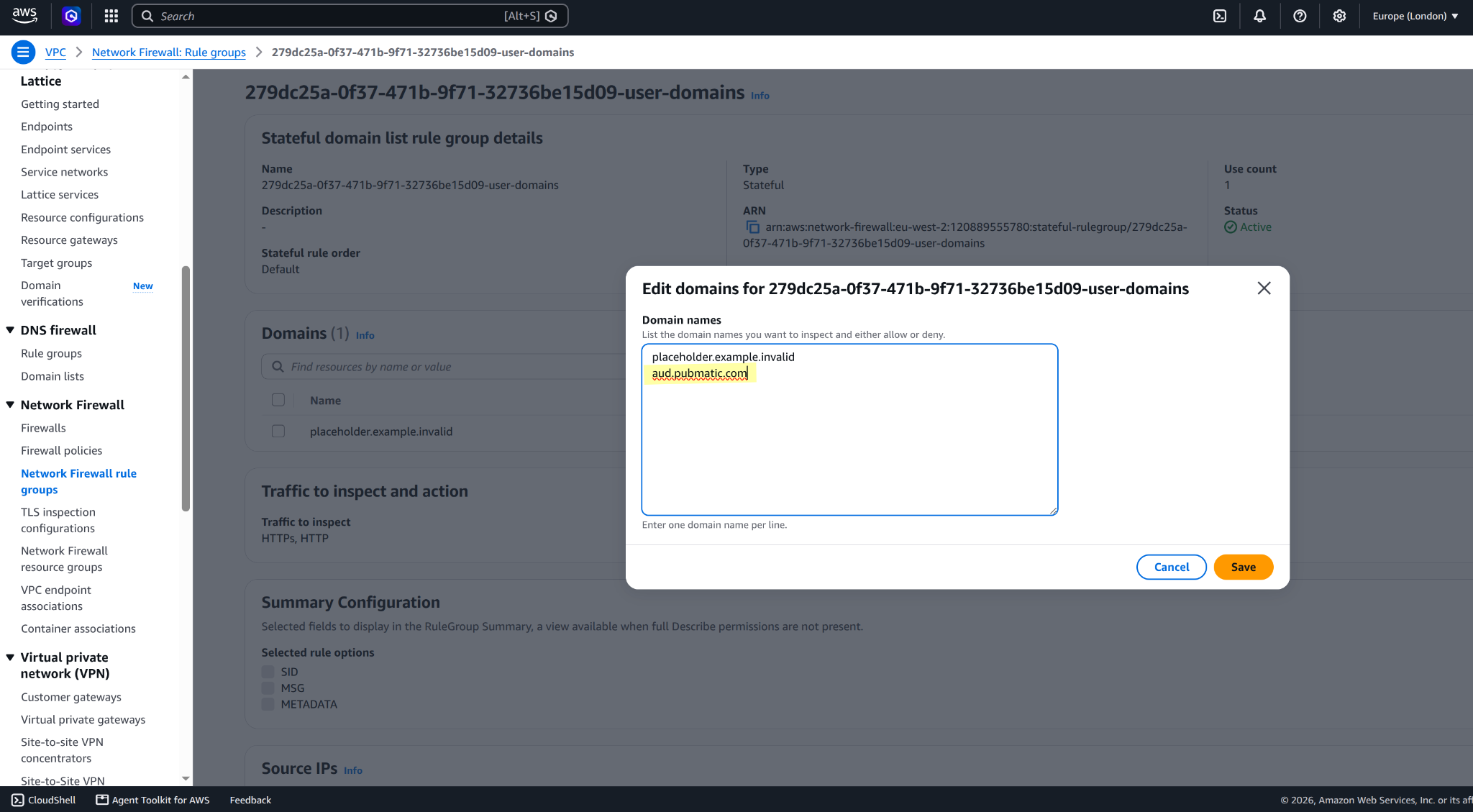Viewport: 1473px width, 812px height.
Task: Open Service networks in the sidebar
Action: click(x=65, y=172)
